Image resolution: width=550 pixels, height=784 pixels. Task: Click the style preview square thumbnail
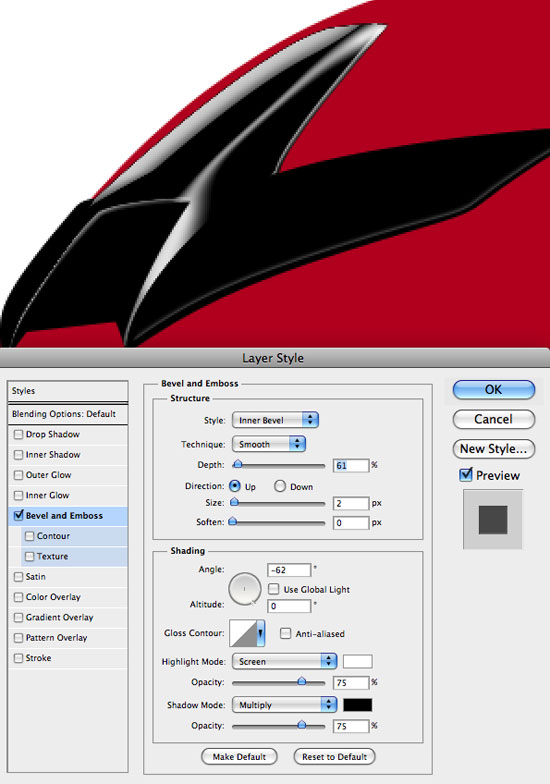coord(492,520)
